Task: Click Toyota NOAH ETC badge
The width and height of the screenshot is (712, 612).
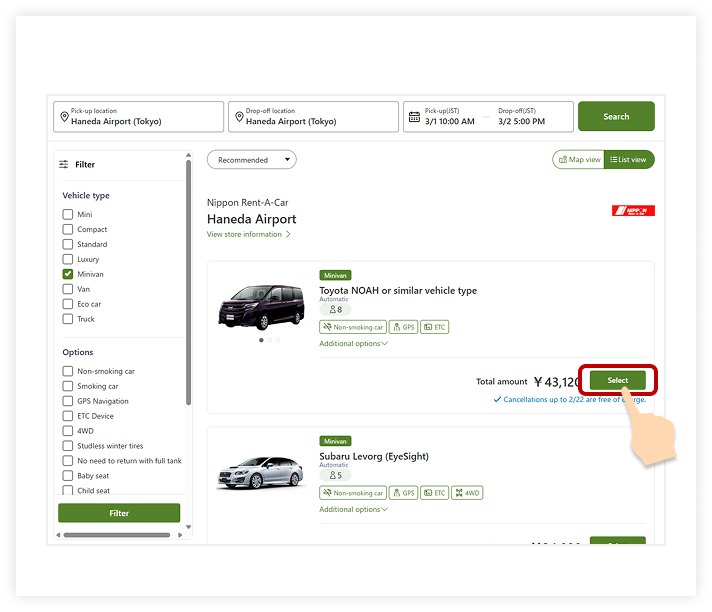Action: (x=435, y=327)
